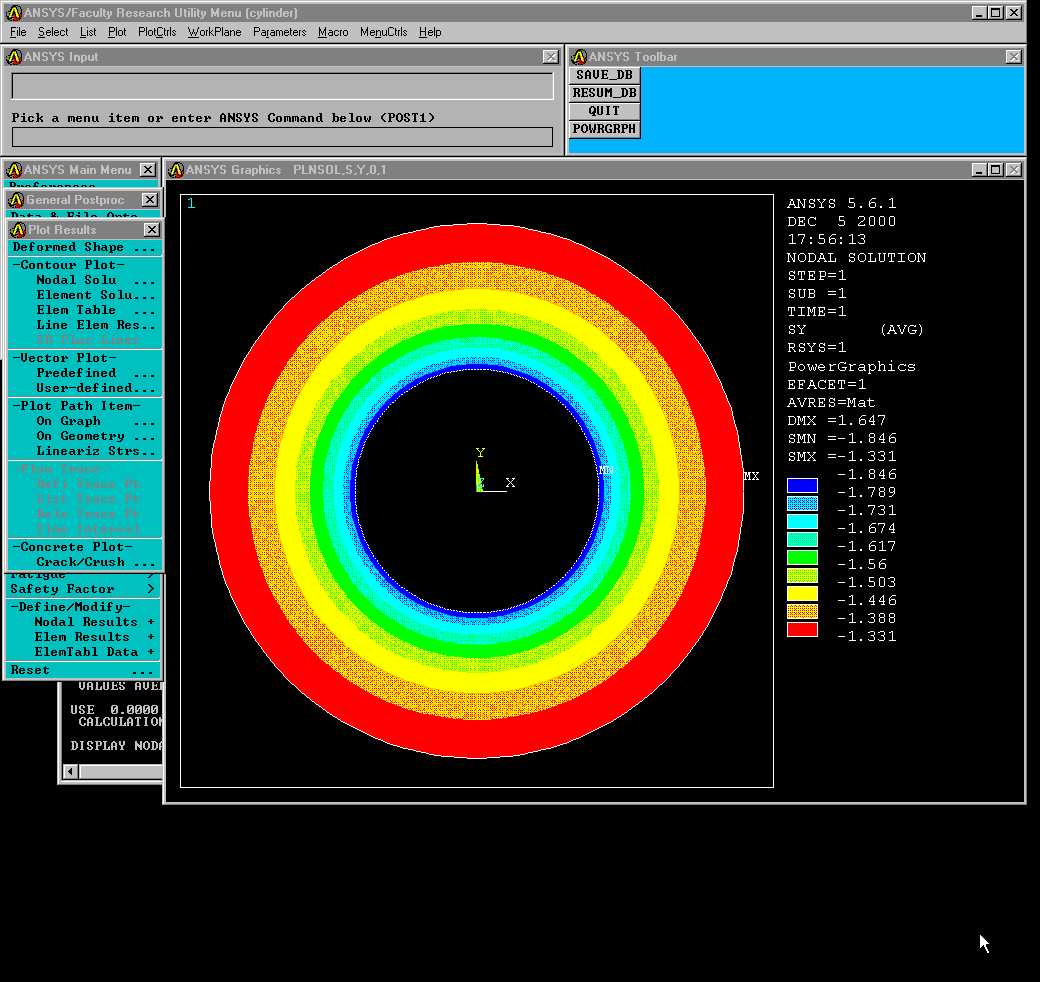Click the ANSYS Input window logo icon
This screenshot has height=982, width=1040.
coord(14,57)
